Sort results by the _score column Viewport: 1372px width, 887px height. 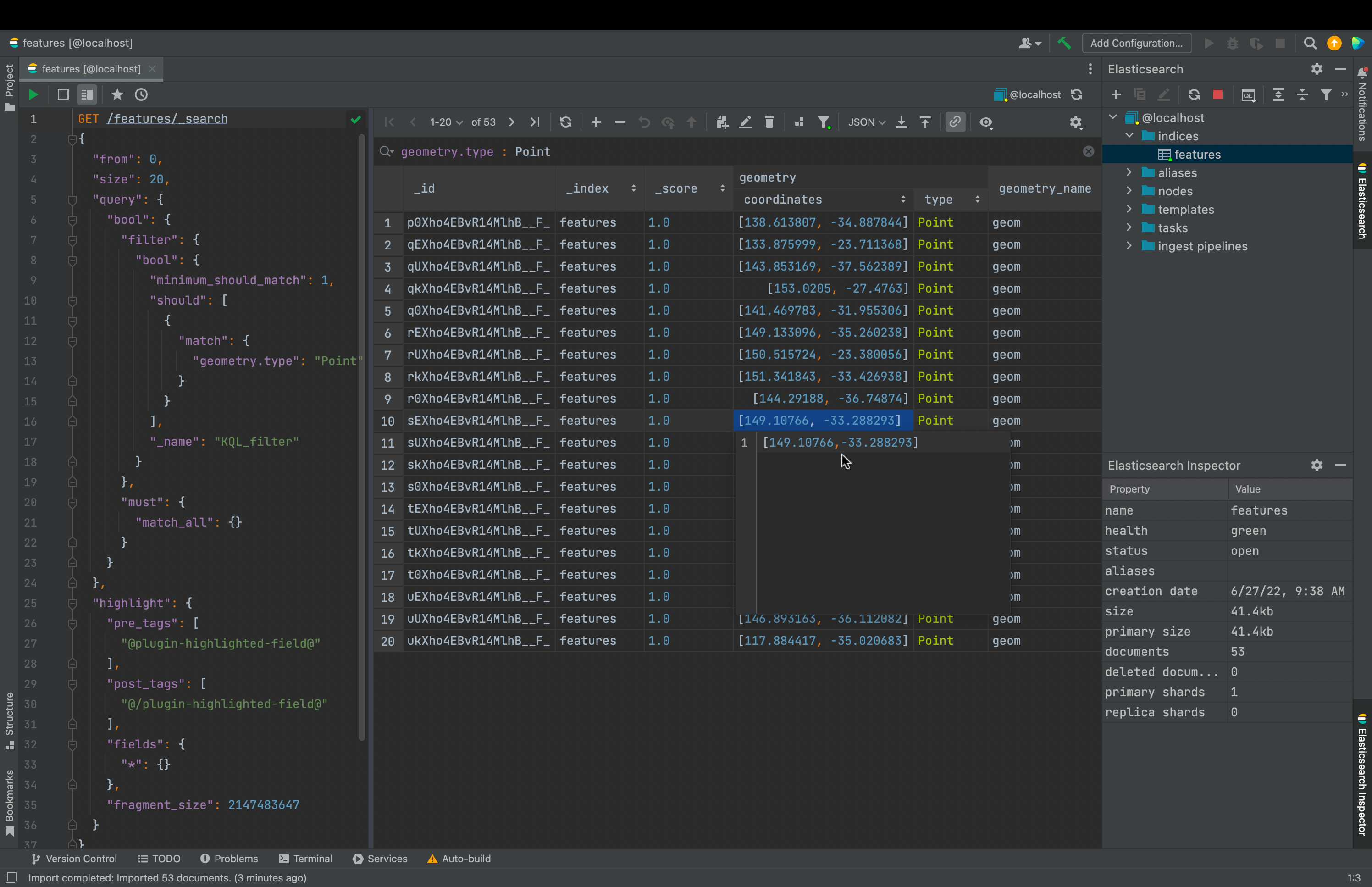(x=676, y=188)
